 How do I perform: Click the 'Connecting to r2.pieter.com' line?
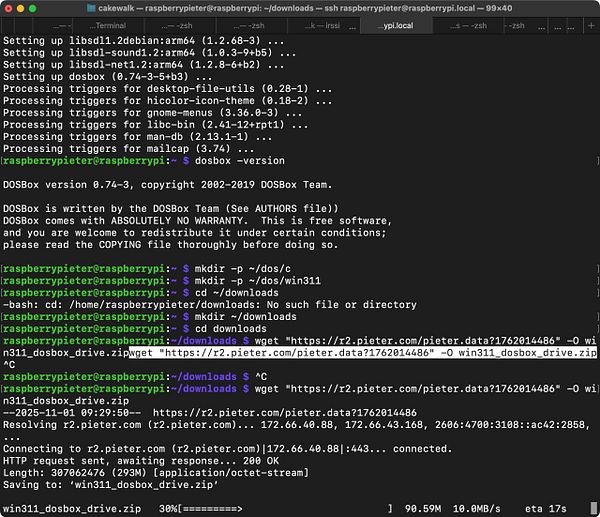click(227, 449)
